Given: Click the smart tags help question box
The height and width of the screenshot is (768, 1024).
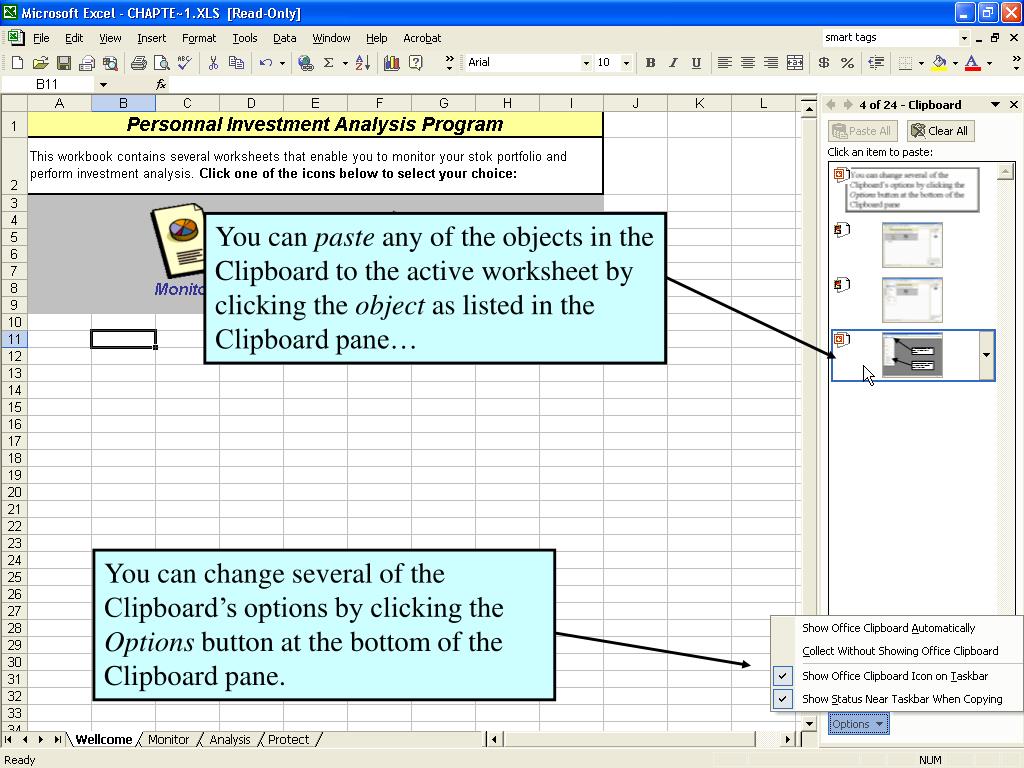Looking at the screenshot, I should (x=889, y=37).
